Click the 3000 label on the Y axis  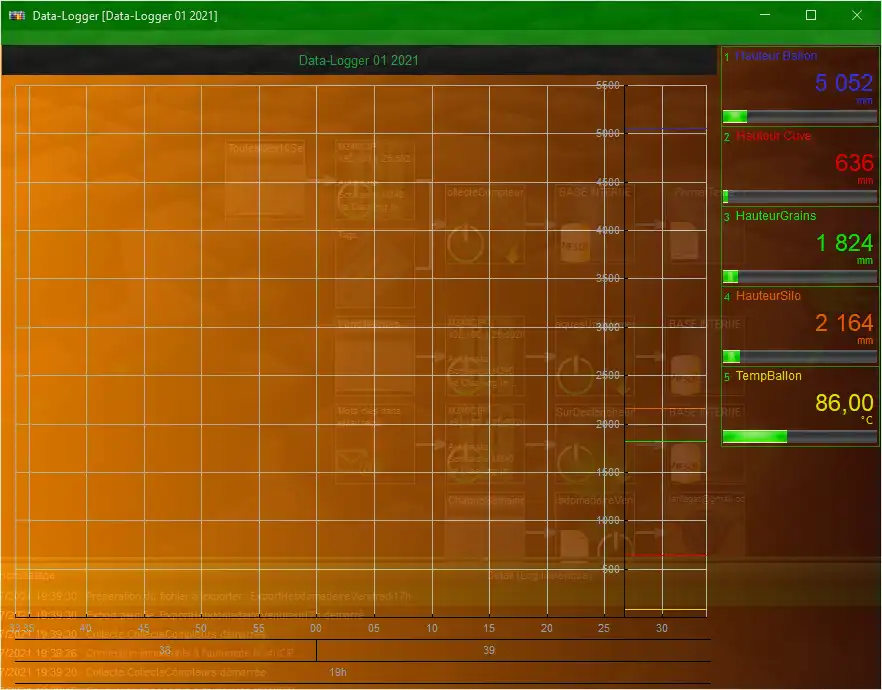click(x=608, y=327)
